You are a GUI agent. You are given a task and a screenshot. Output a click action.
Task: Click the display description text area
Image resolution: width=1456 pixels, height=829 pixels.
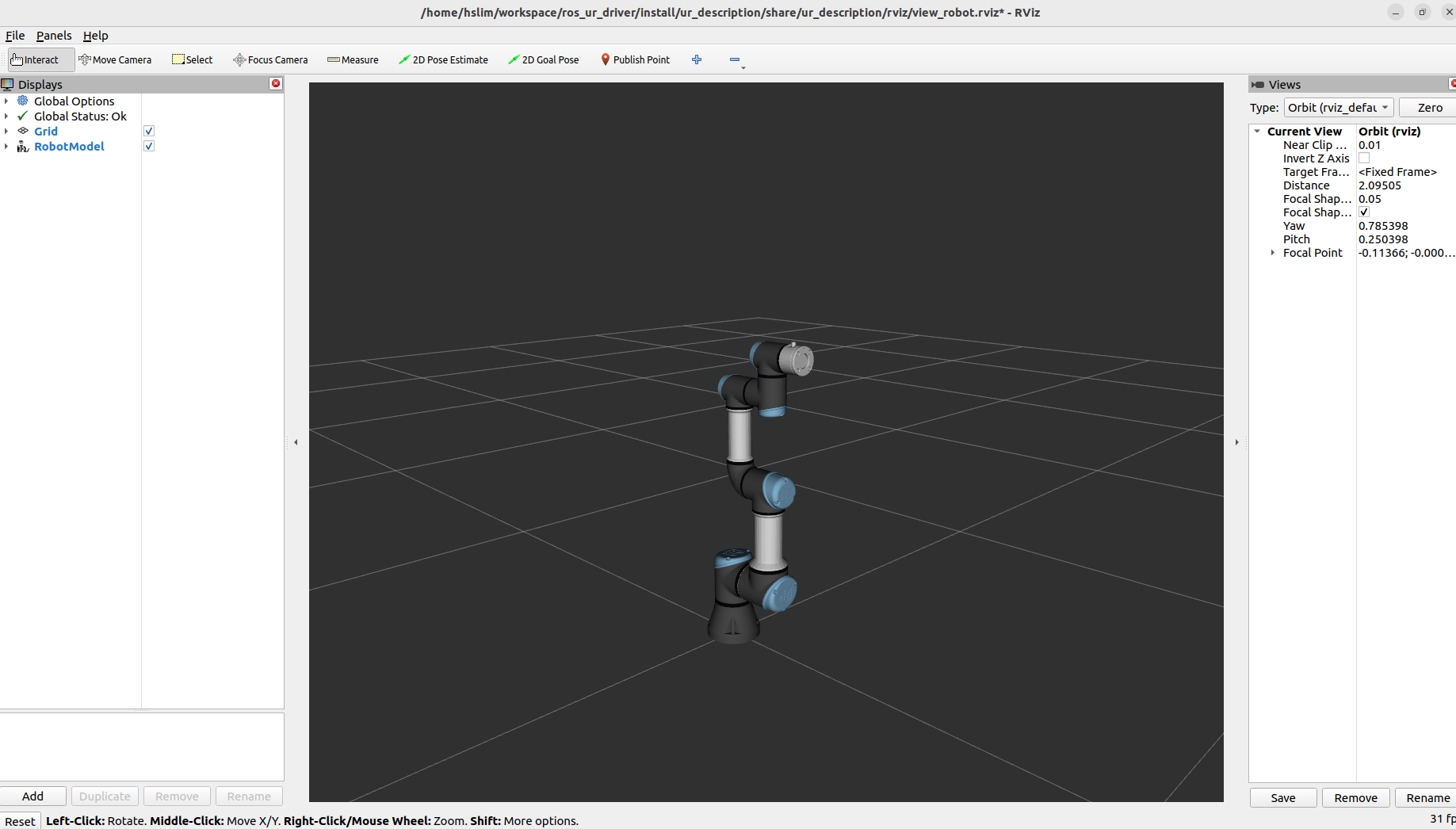(x=142, y=747)
